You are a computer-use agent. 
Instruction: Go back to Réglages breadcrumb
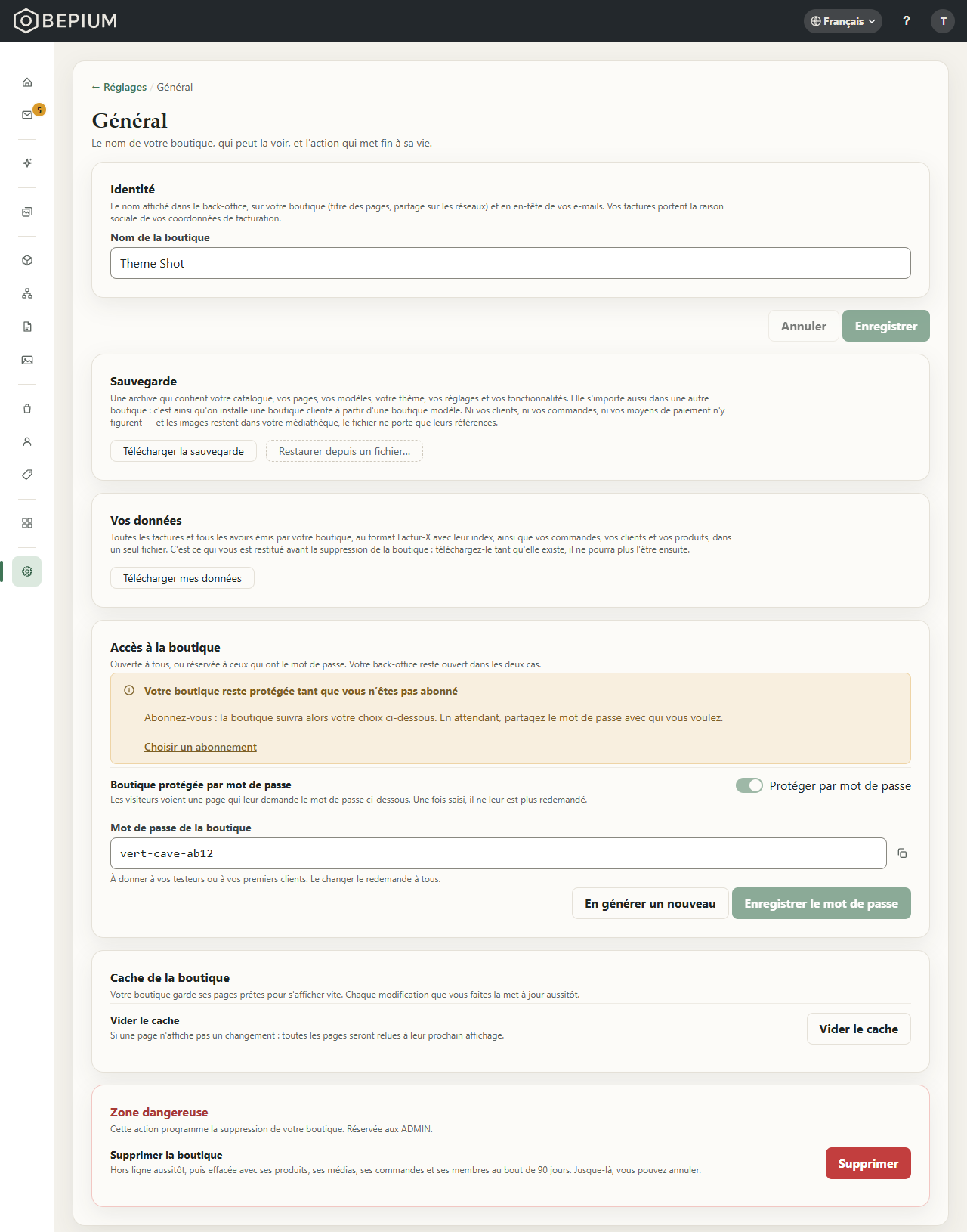[119, 87]
